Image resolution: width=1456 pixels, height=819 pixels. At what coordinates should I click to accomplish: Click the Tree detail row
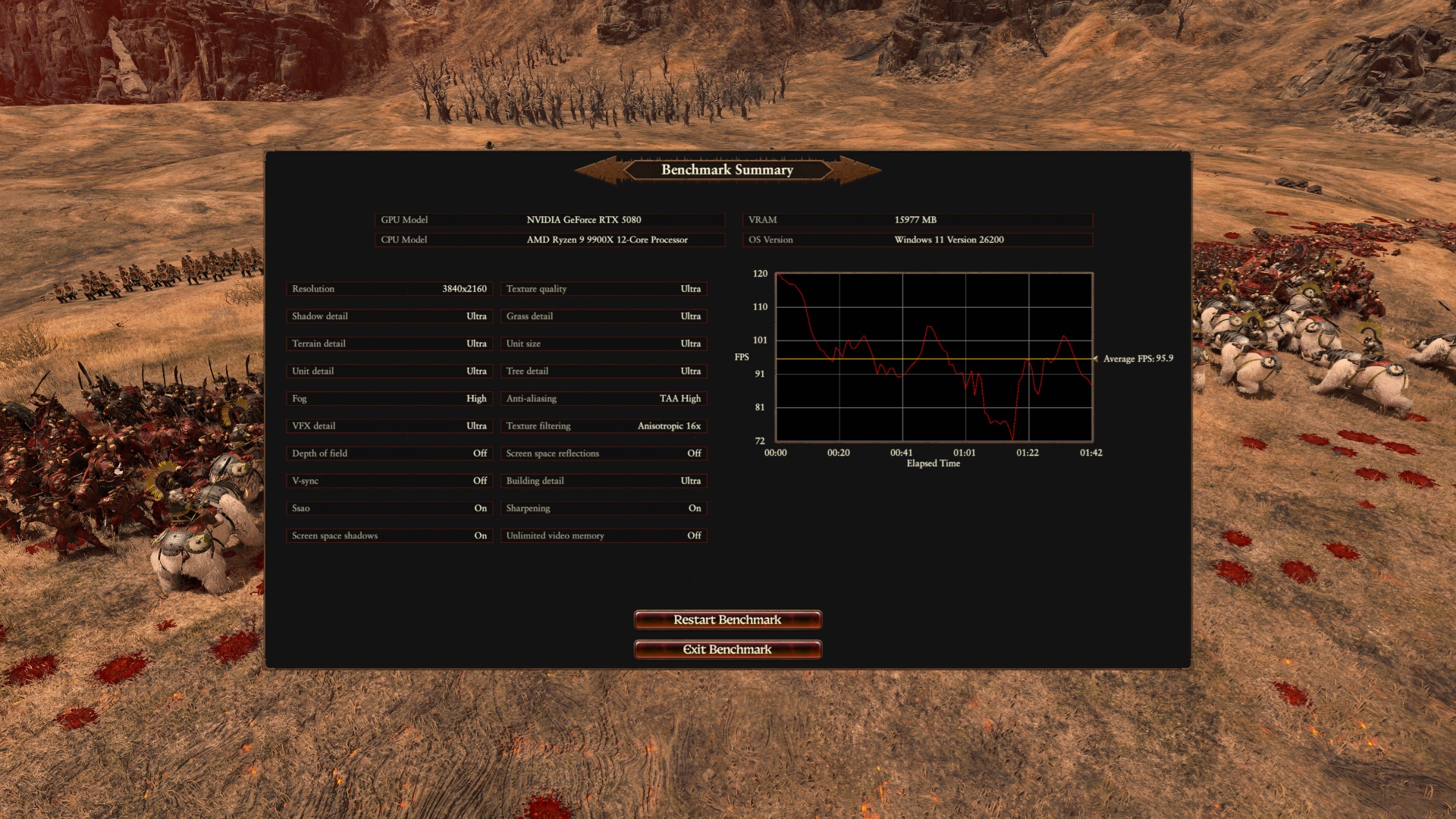(604, 371)
